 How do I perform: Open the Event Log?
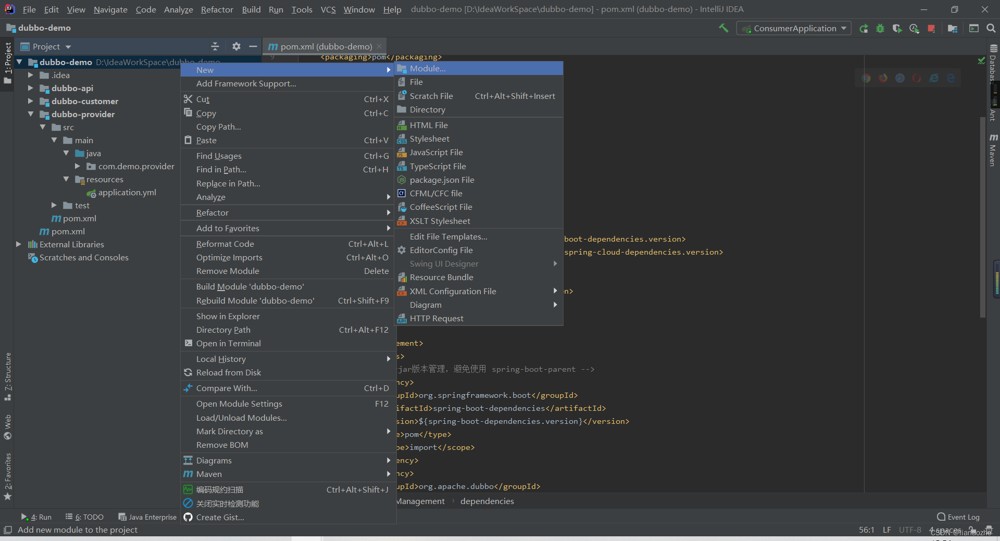click(x=958, y=517)
